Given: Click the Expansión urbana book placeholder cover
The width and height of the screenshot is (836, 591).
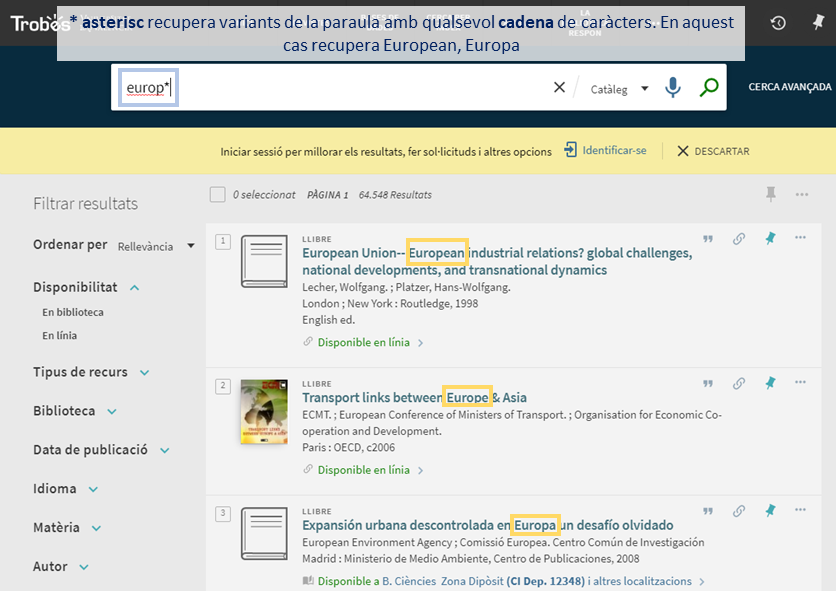Looking at the screenshot, I should coord(264,533).
